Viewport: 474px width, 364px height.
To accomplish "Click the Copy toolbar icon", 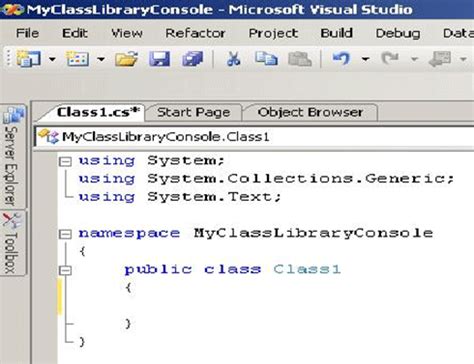I will click(x=266, y=59).
